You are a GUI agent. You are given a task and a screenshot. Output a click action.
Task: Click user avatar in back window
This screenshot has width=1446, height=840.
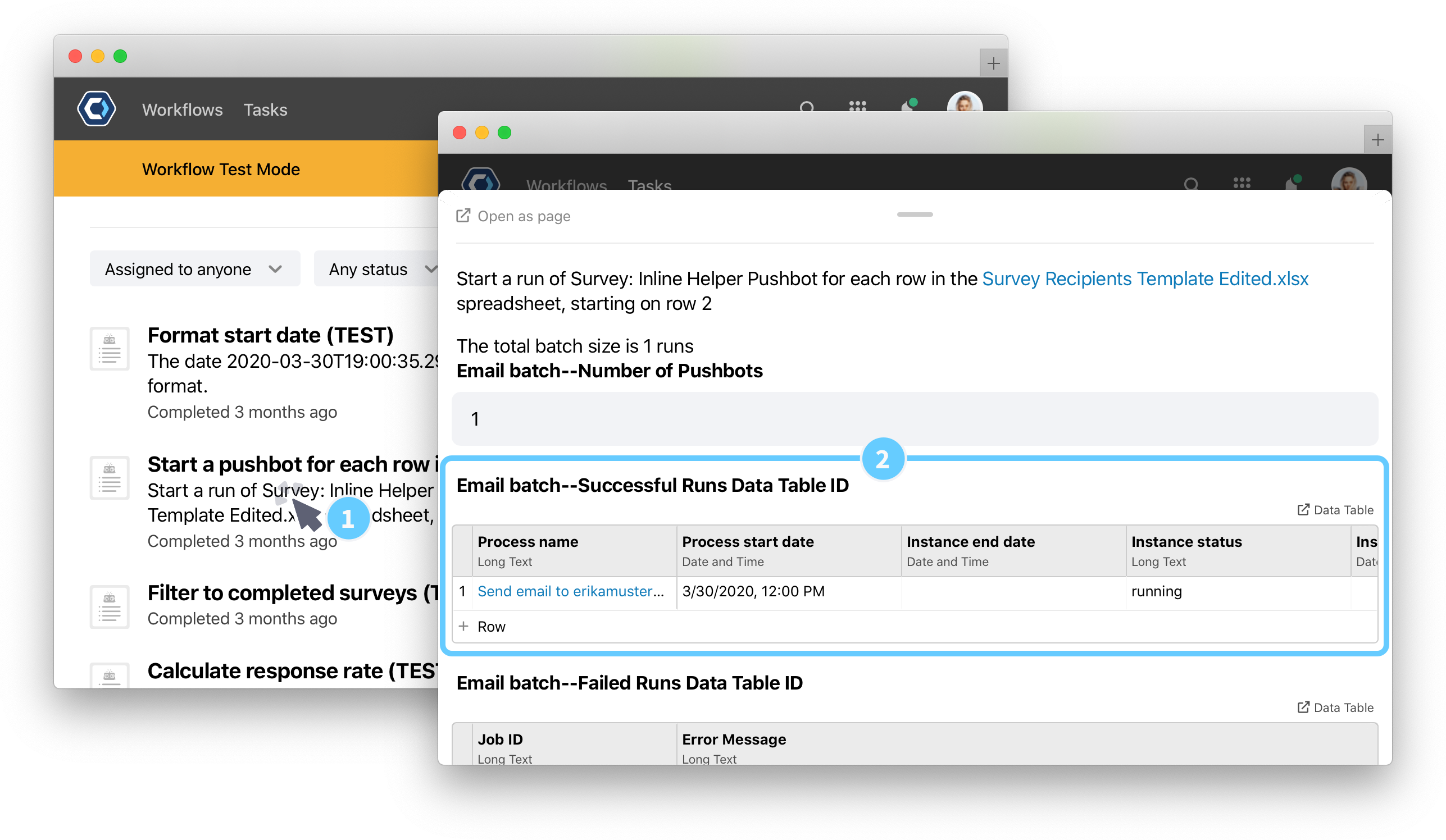tap(965, 102)
